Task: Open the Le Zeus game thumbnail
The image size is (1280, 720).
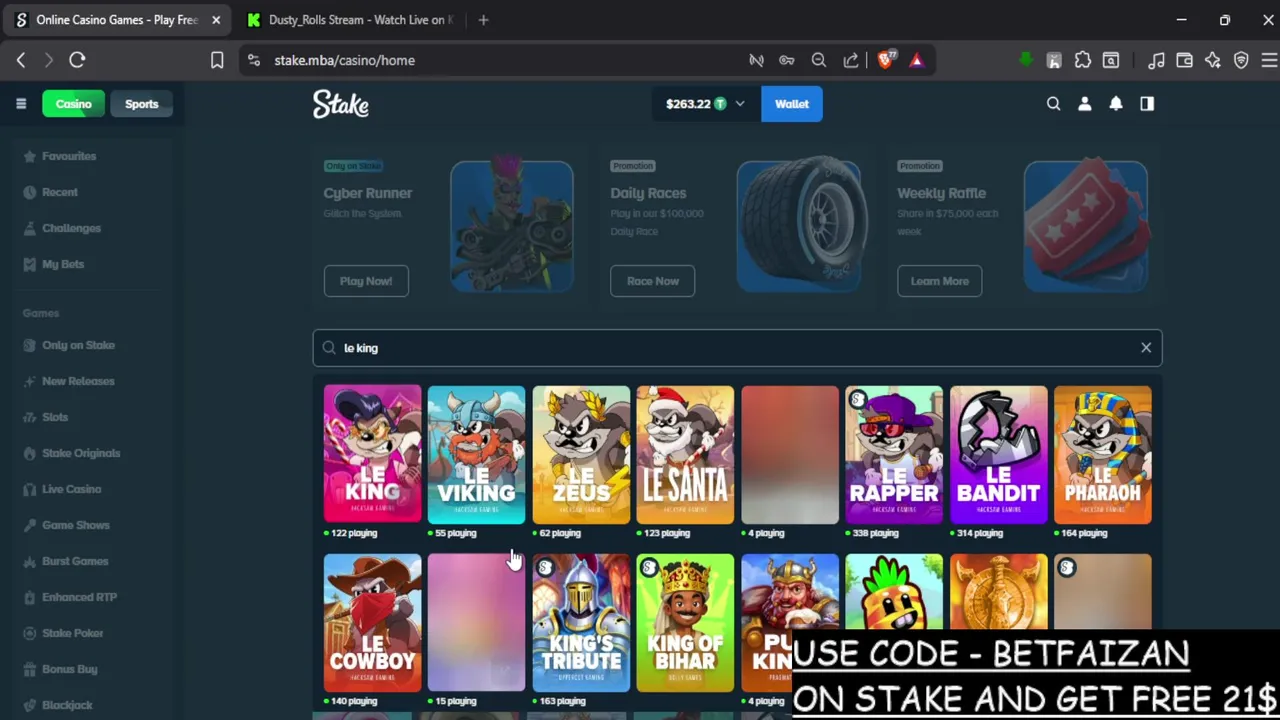Action: pos(581,454)
